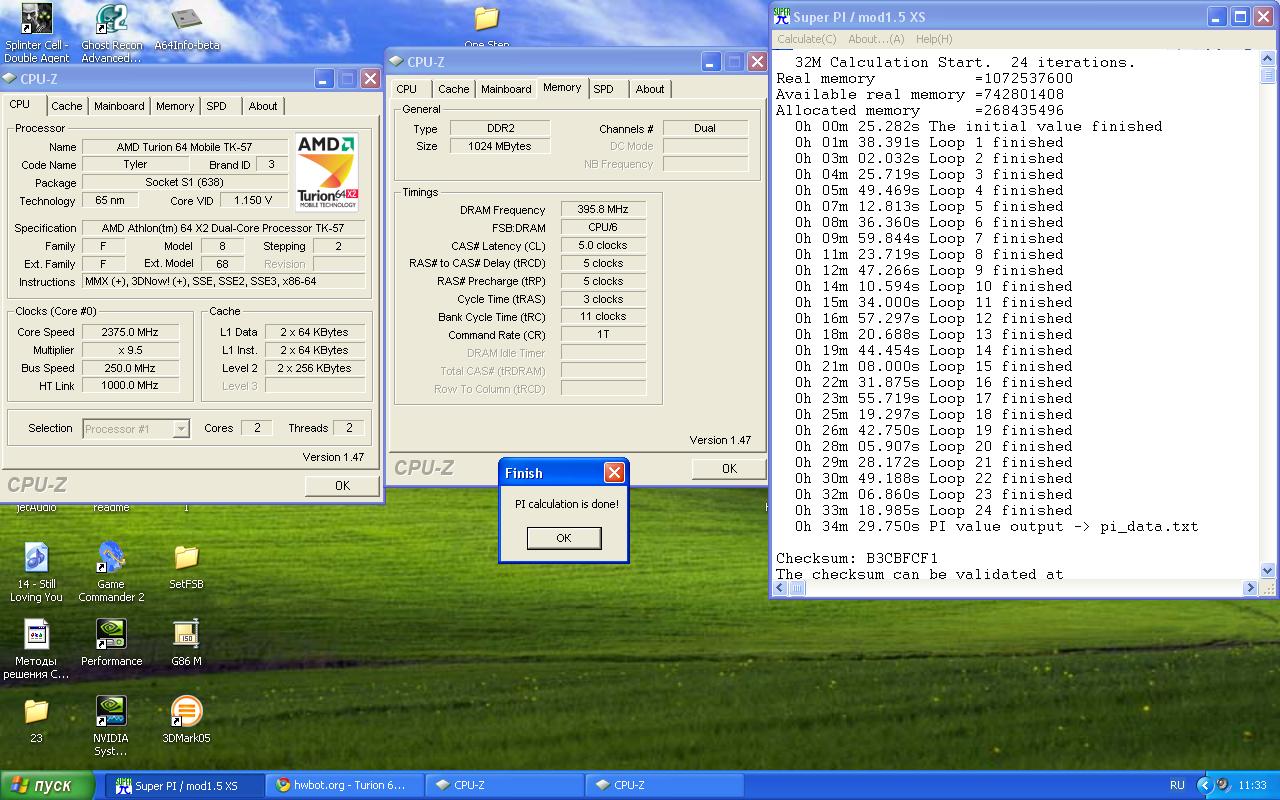
Task: Select Cache tab in left CPU-Z window
Action: tap(67, 106)
